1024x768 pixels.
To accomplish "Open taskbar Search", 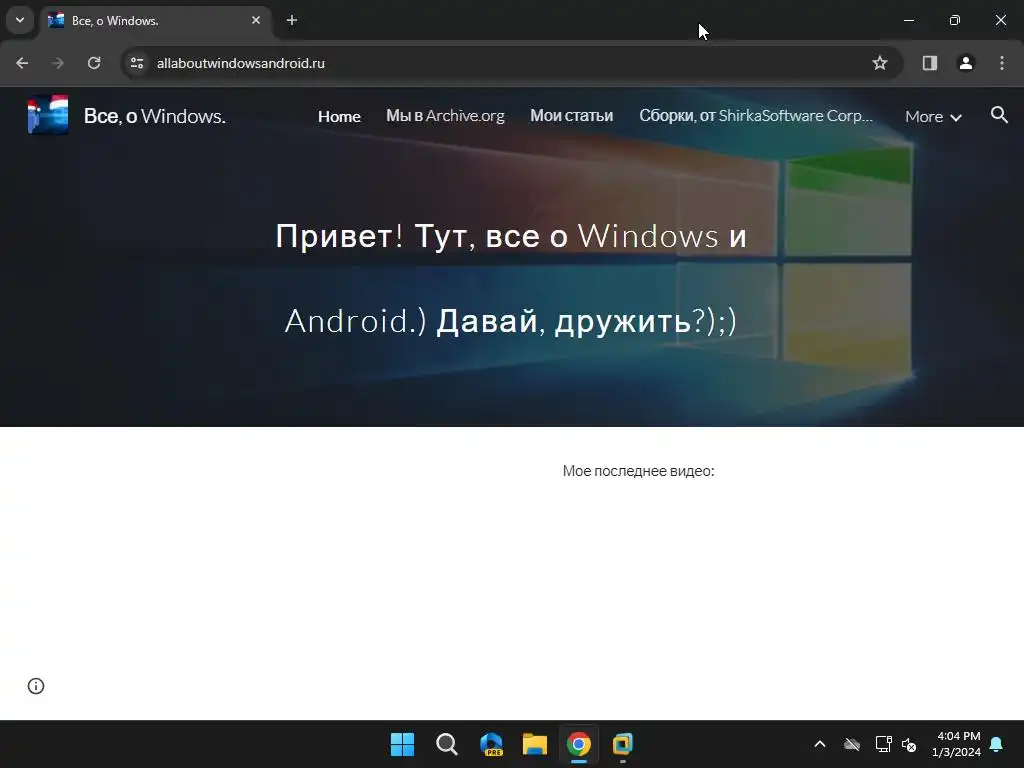I will pos(447,744).
